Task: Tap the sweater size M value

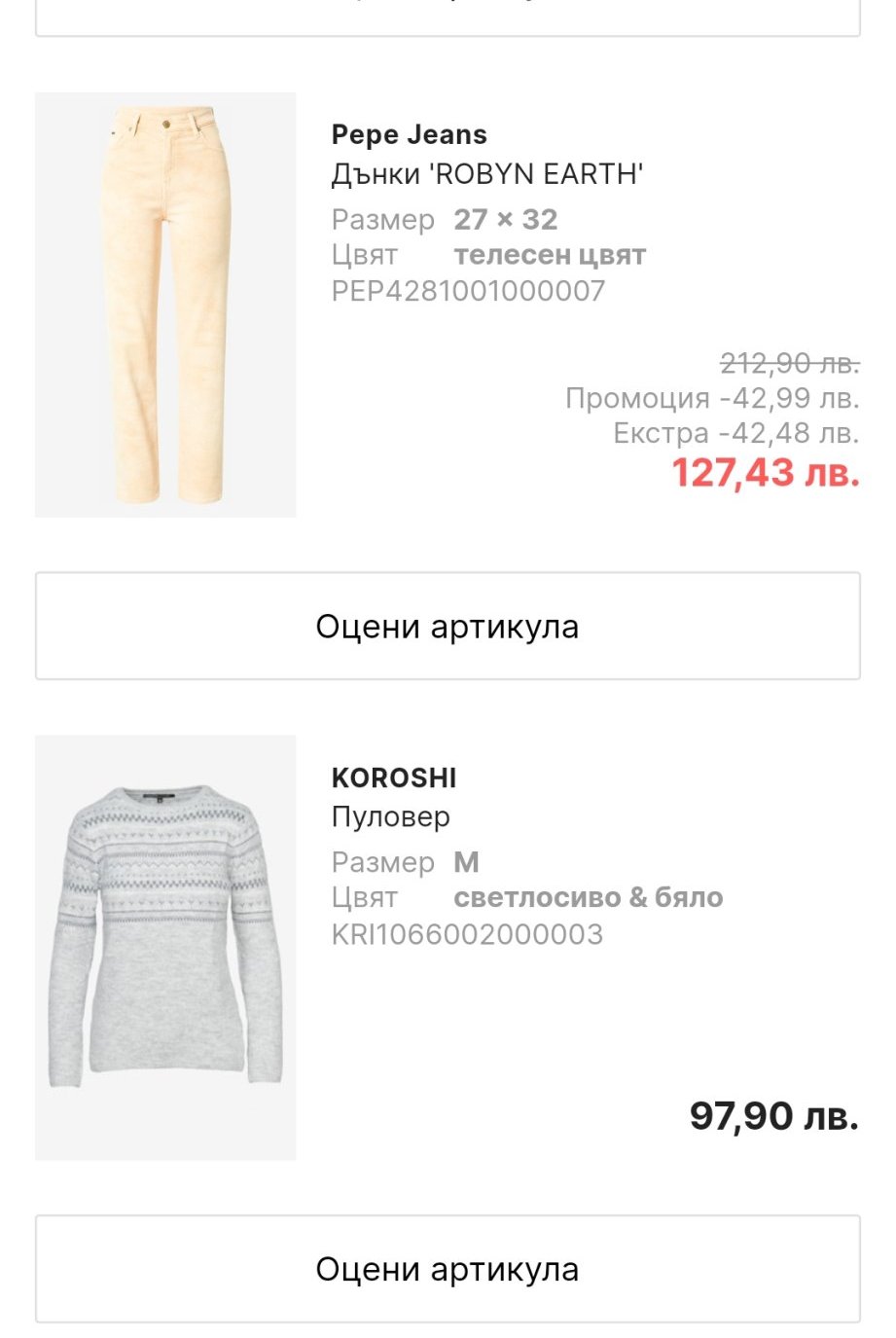Action: coord(466,862)
